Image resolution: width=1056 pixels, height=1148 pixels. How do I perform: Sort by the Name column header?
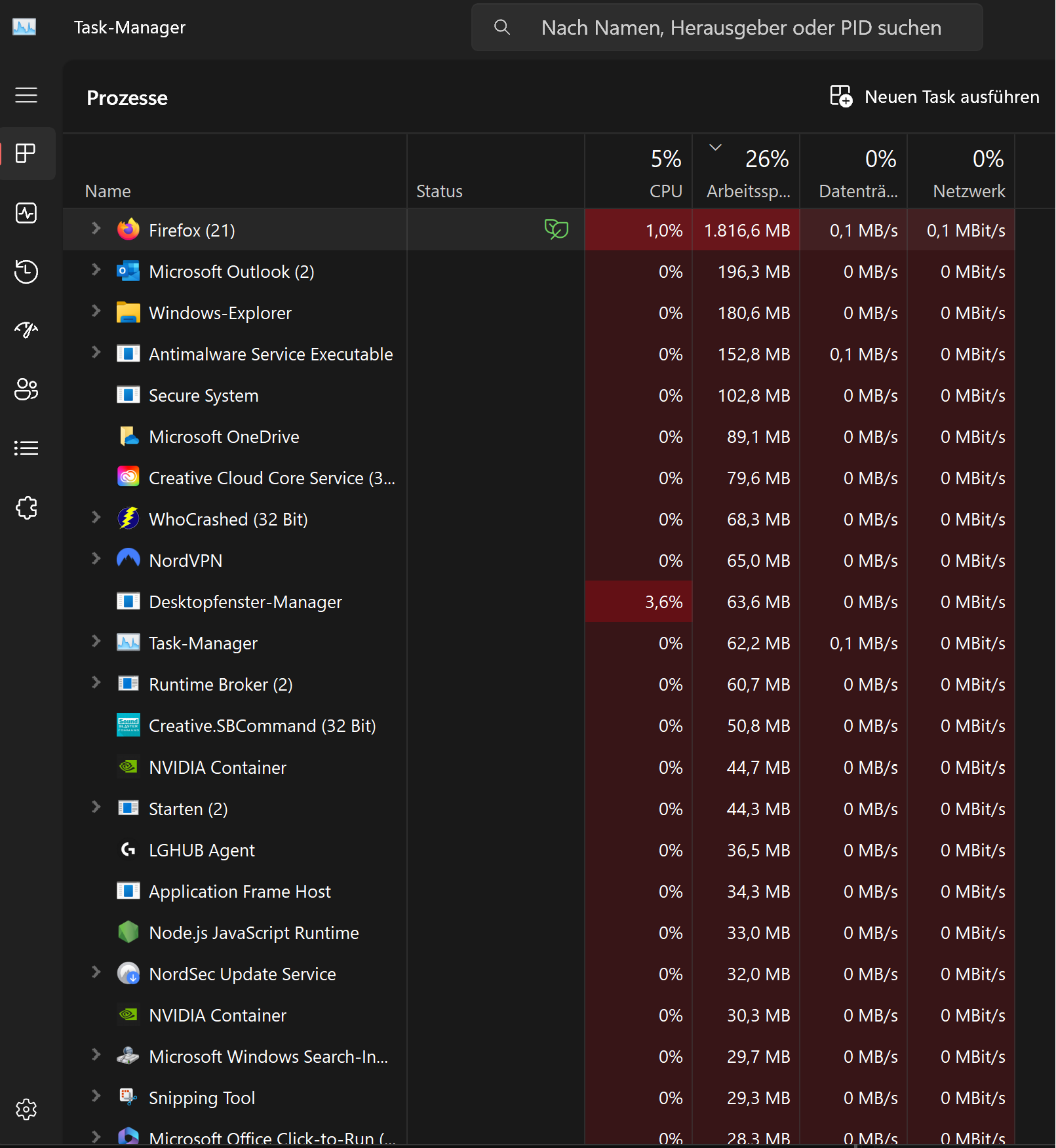235,172
